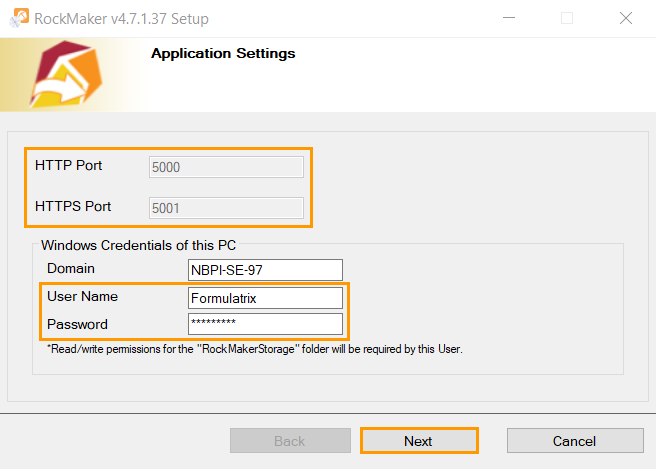Click the "HTTP Port" label
This screenshot has height=469, width=656.
click(68, 165)
